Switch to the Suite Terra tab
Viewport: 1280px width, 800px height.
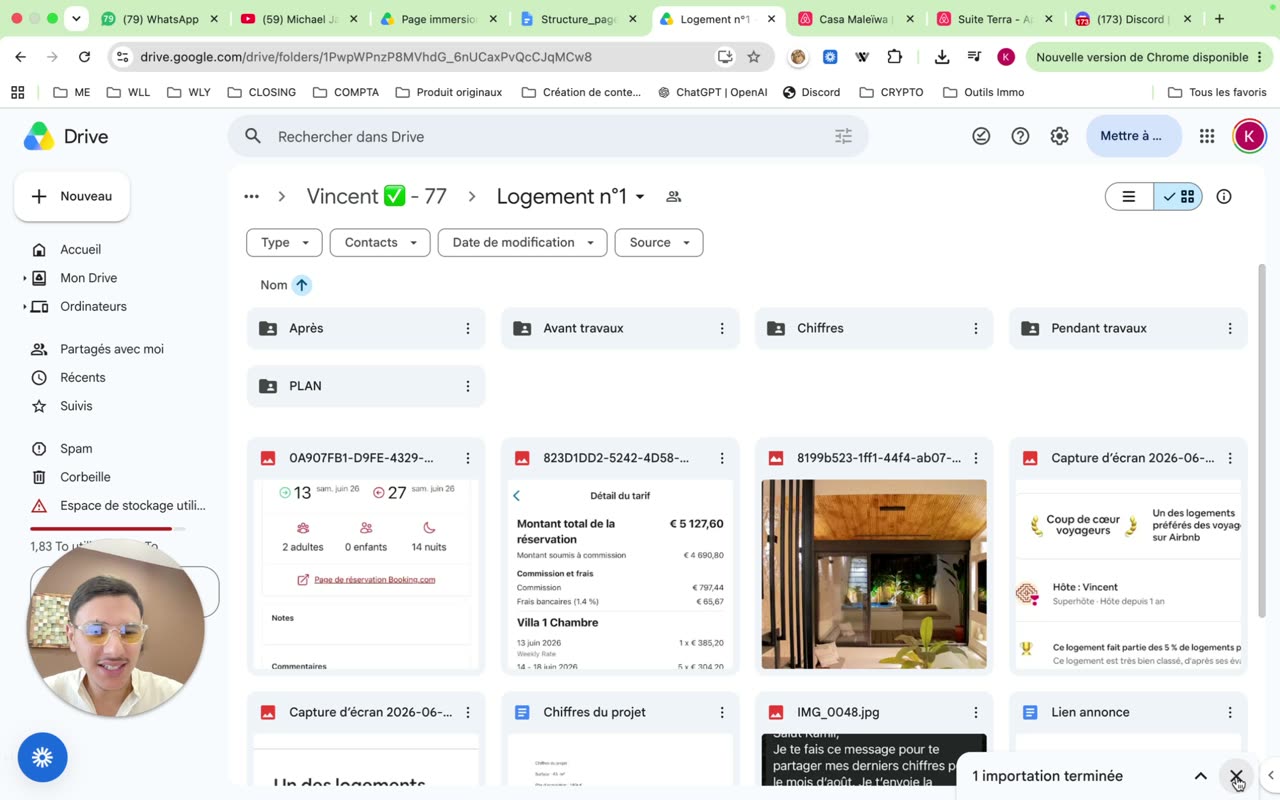[994, 19]
